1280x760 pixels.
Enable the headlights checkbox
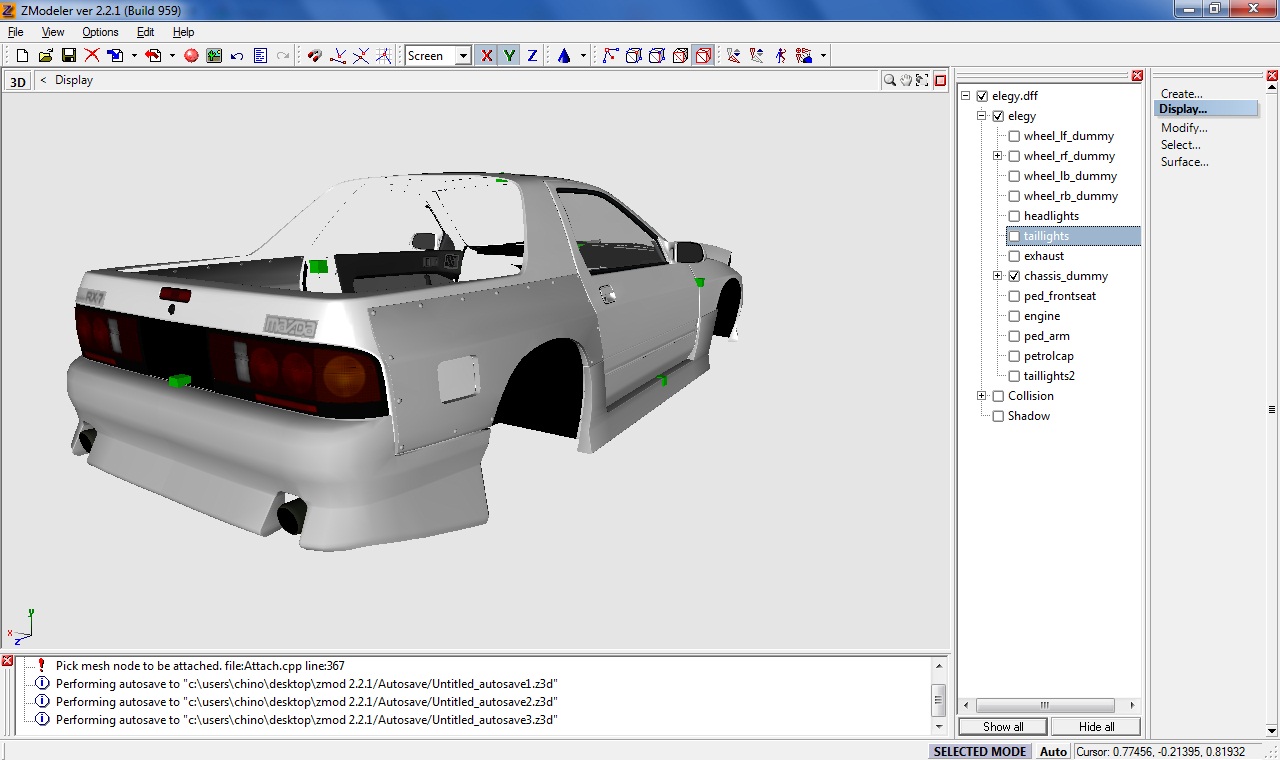tap(1014, 216)
